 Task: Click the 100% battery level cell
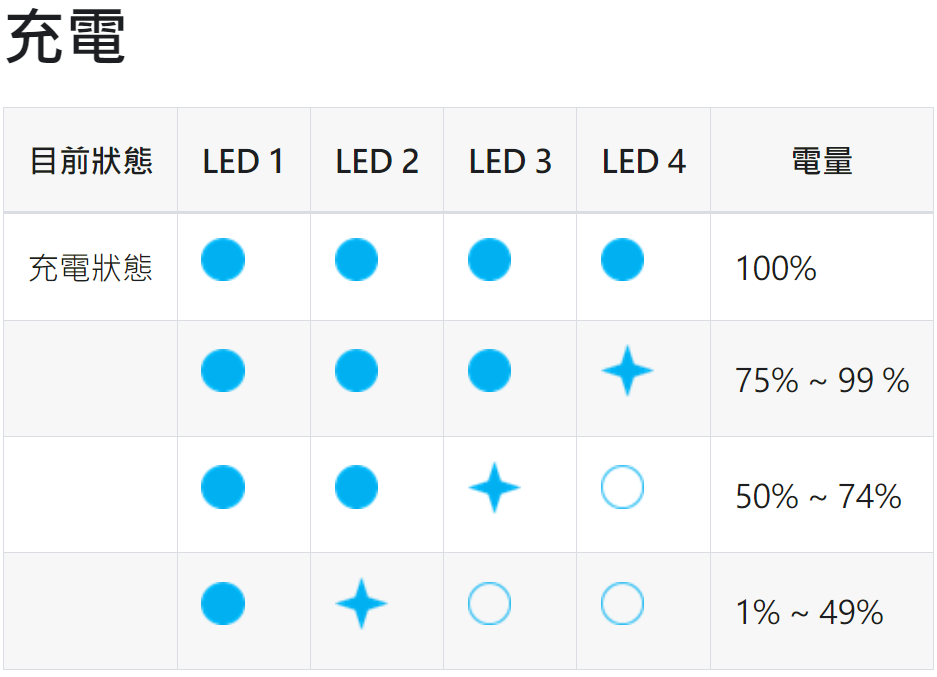click(776, 268)
